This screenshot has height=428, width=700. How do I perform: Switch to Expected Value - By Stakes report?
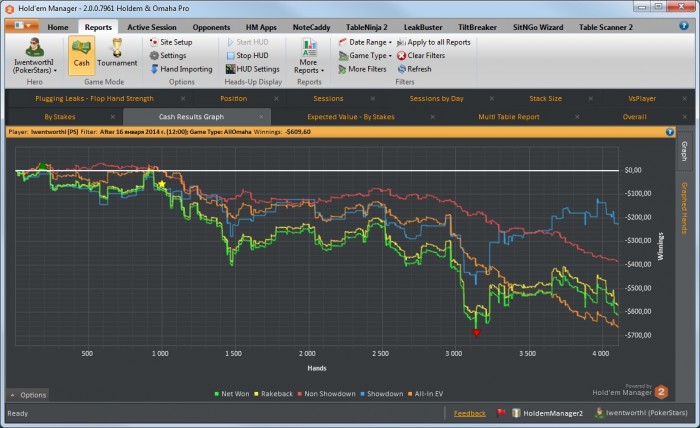tap(351, 117)
